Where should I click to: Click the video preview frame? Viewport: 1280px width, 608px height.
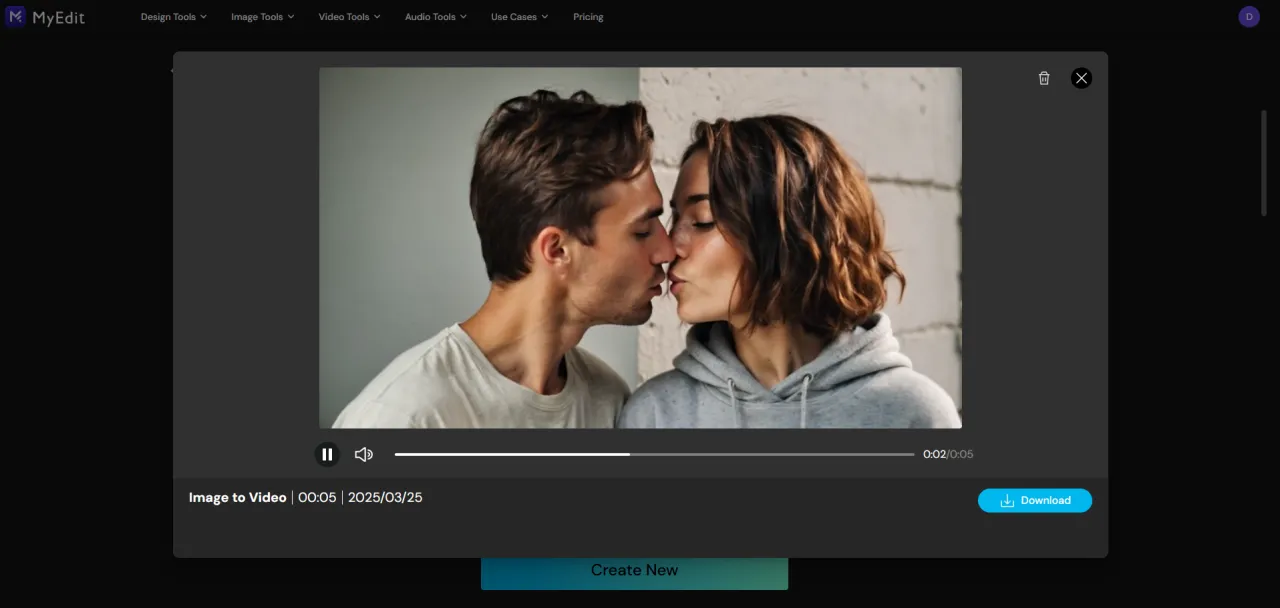click(x=640, y=248)
